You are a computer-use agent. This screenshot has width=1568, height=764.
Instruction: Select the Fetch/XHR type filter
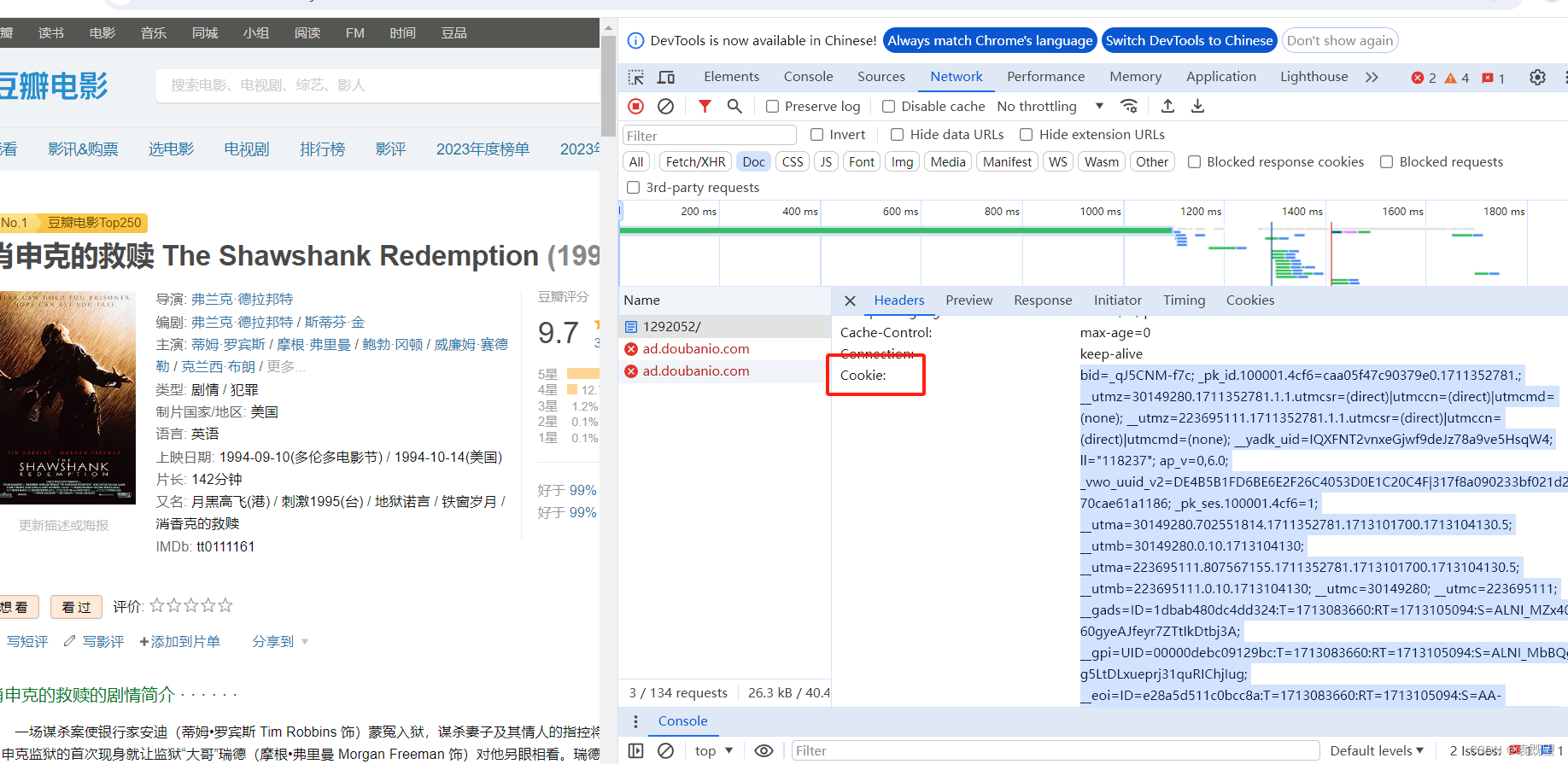click(x=695, y=161)
